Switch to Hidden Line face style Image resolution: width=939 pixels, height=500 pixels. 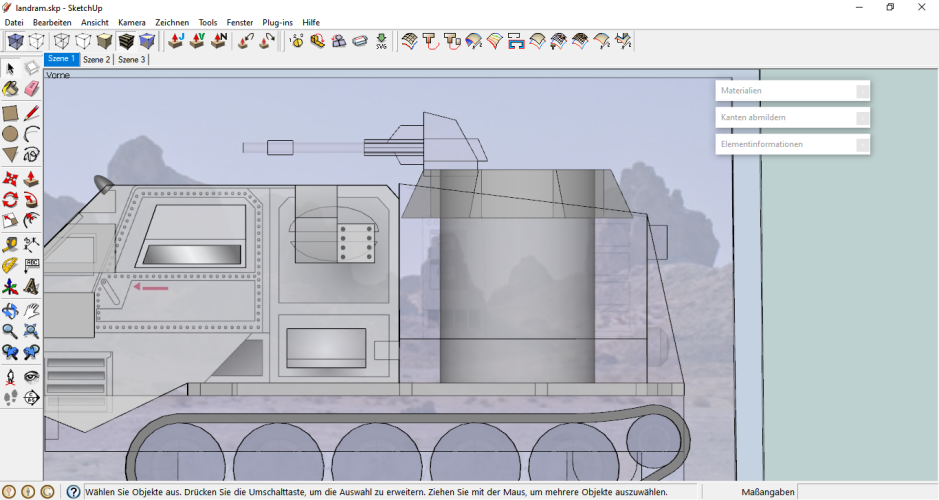point(83,41)
